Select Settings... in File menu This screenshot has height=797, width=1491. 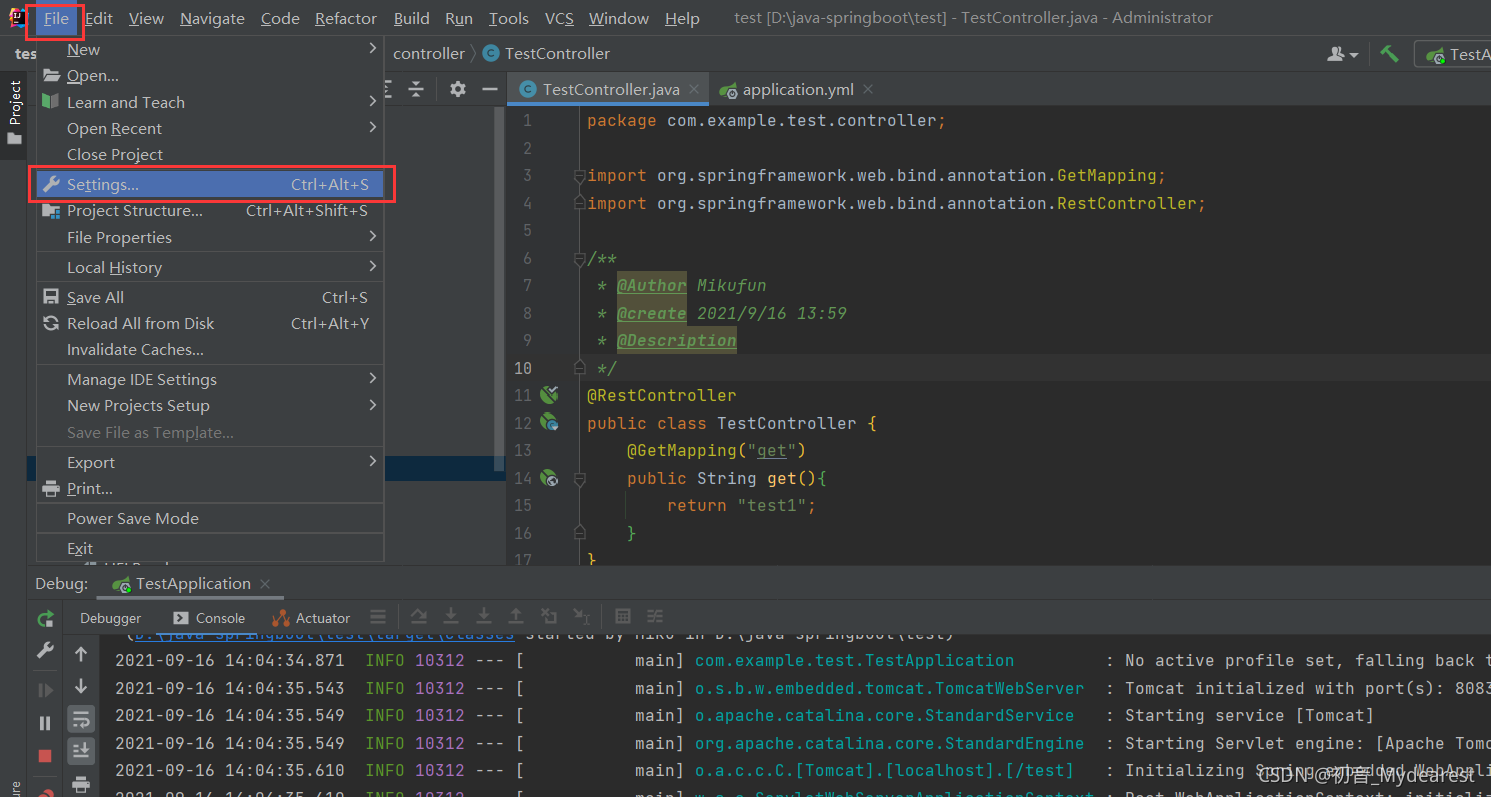[210, 185]
